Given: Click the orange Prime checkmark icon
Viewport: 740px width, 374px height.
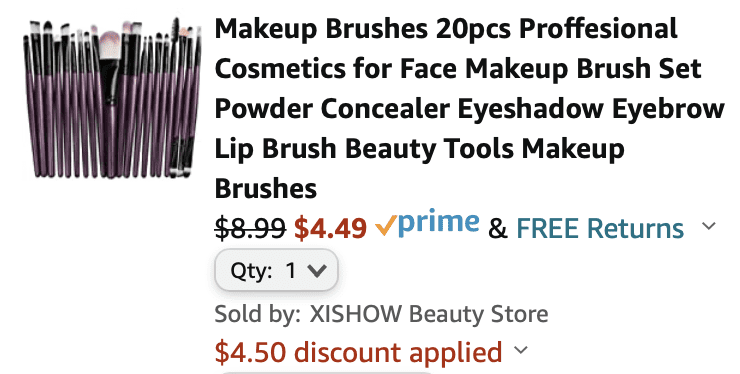Looking at the screenshot, I should 386,228.
